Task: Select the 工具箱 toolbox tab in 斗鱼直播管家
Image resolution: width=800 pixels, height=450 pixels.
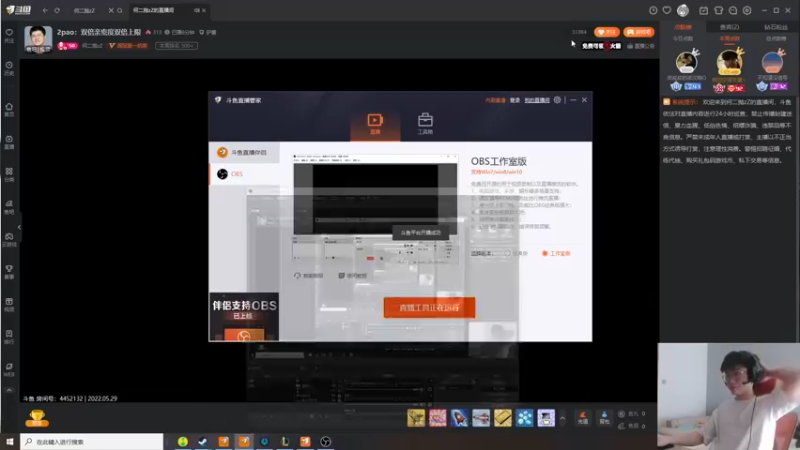Action: (x=425, y=124)
